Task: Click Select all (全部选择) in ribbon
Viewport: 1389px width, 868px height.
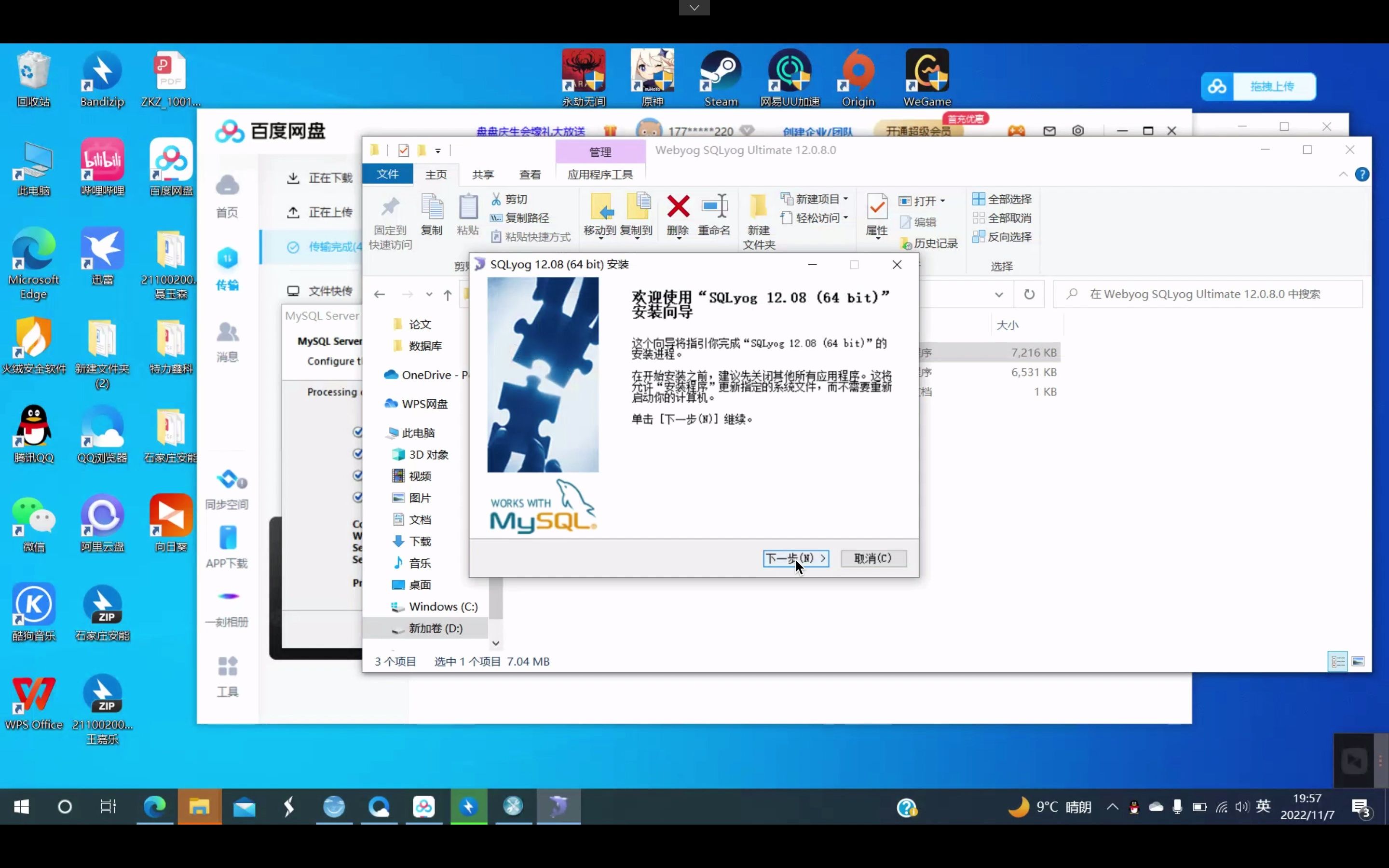Action: [x=1002, y=199]
